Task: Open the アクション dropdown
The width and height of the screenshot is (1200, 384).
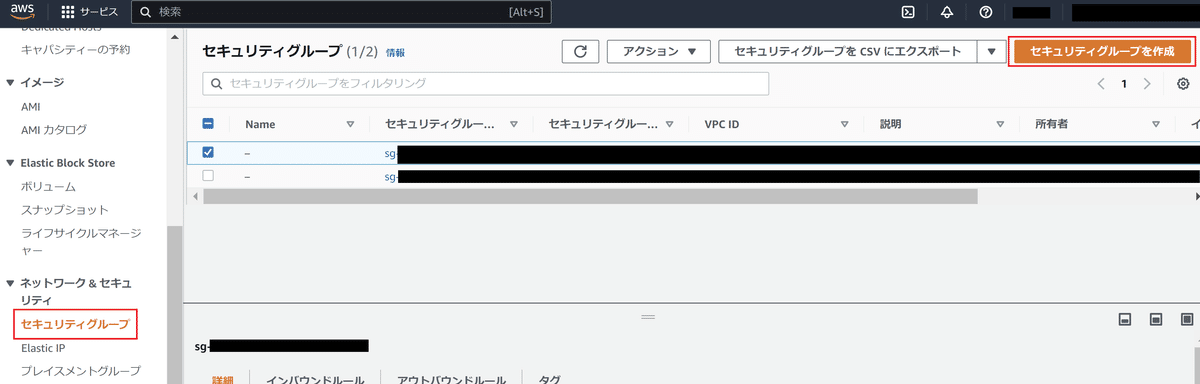Action: click(x=659, y=52)
